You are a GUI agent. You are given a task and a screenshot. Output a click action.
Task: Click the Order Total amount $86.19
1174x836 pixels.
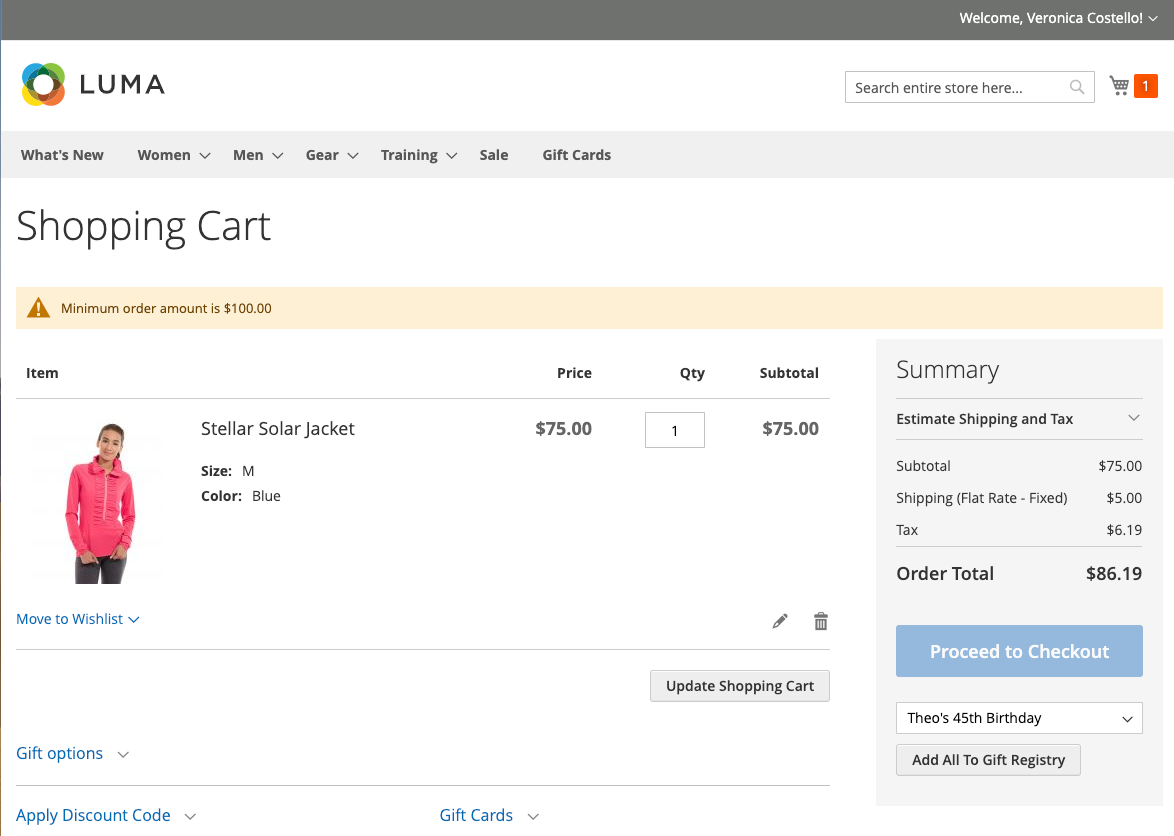click(x=1114, y=574)
